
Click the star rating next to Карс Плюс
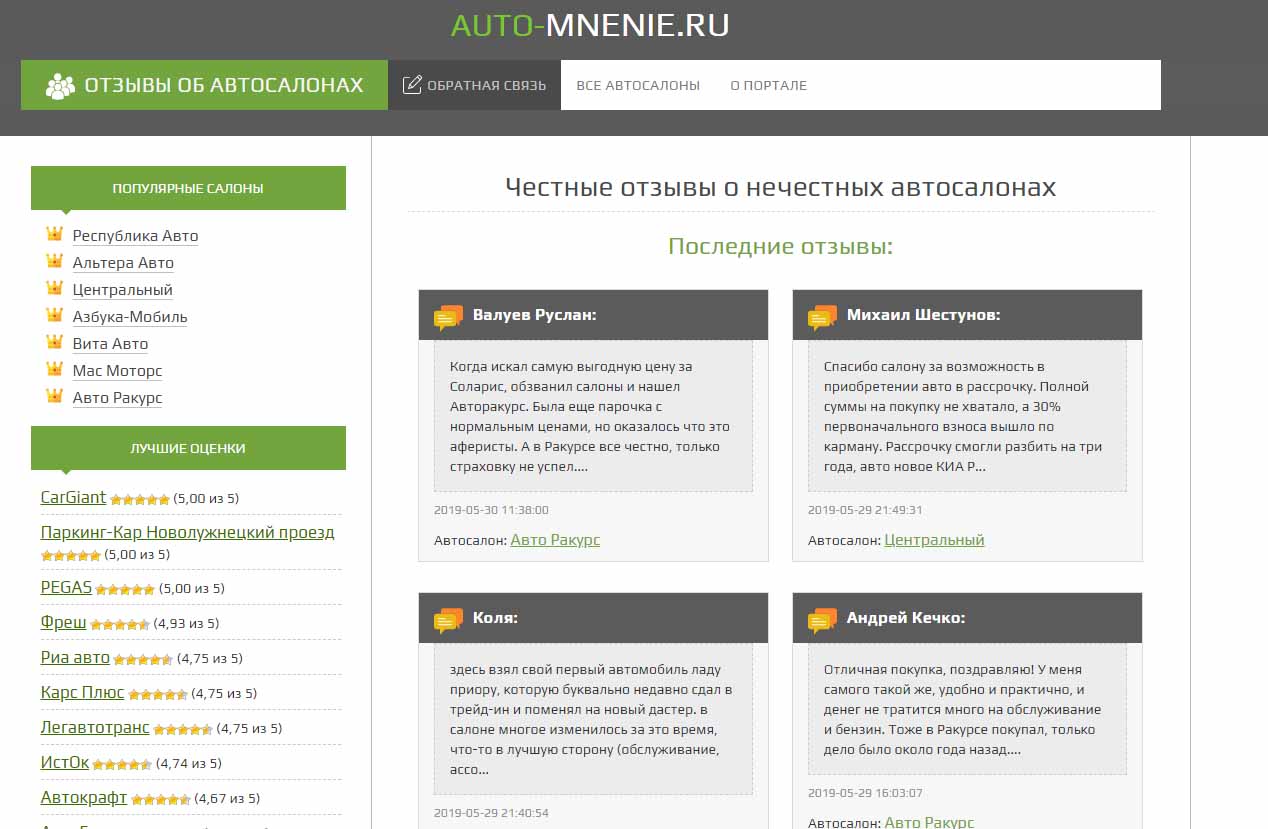click(x=158, y=694)
